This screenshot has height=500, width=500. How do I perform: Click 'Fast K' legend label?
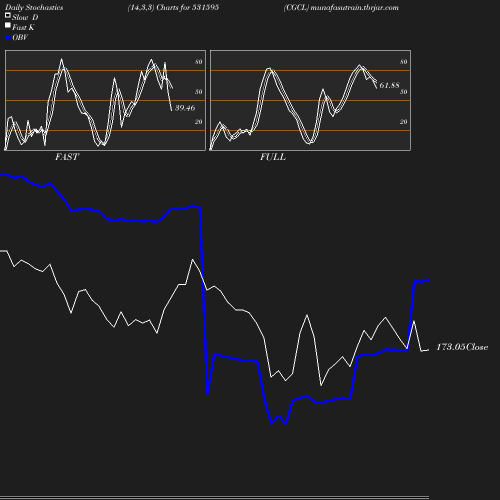(23, 27)
